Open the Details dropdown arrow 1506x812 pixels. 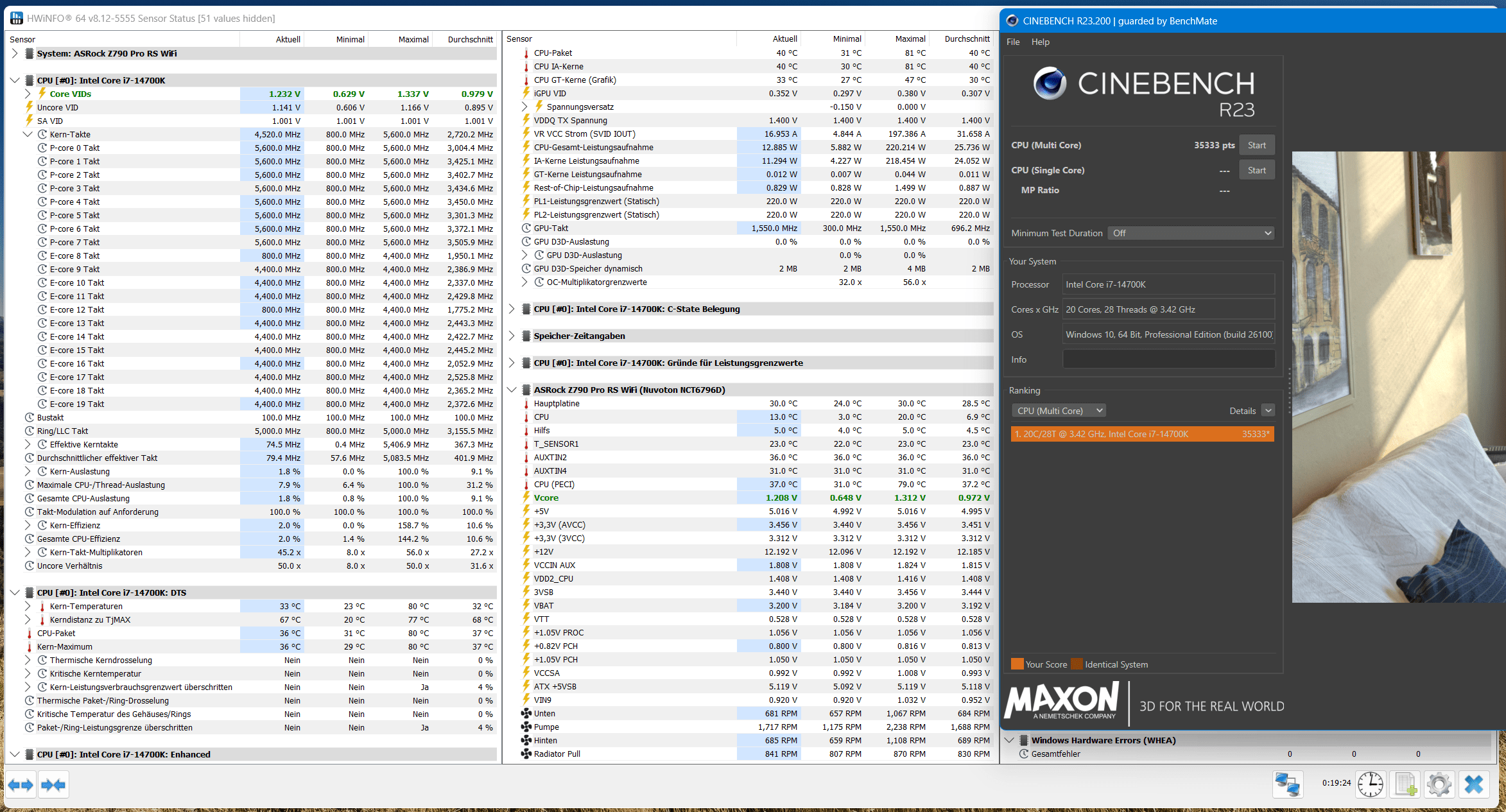click(x=1267, y=411)
